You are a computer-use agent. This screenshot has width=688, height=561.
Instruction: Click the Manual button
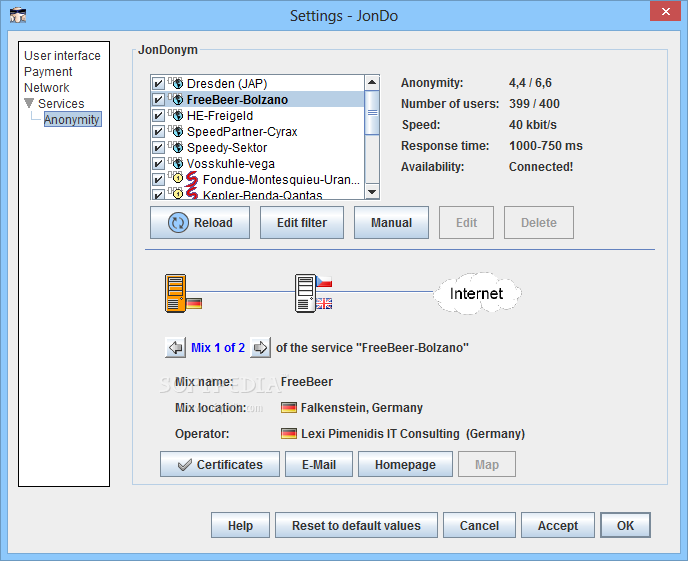tap(391, 222)
